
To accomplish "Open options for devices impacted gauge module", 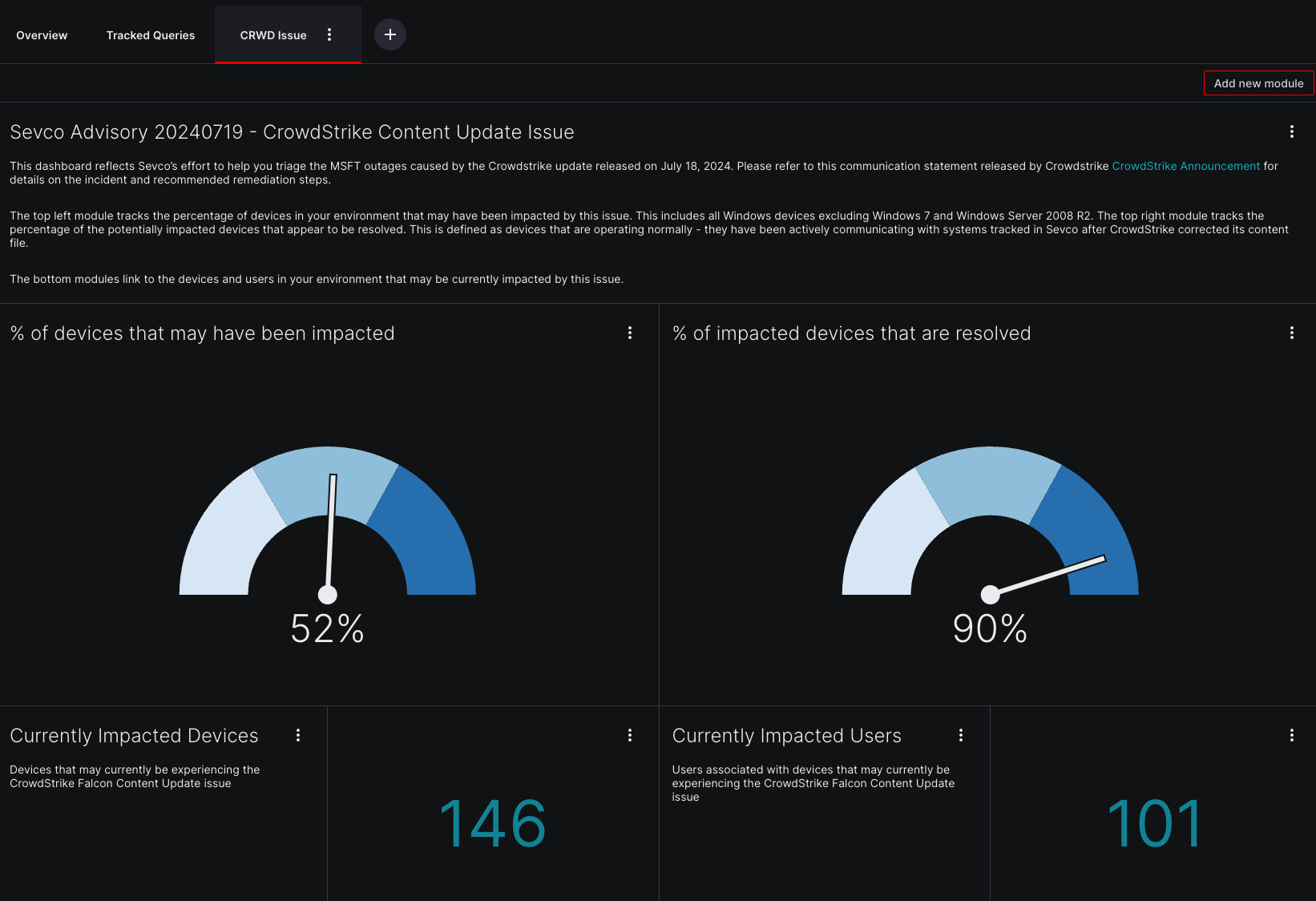I will (x=629, y=333).
